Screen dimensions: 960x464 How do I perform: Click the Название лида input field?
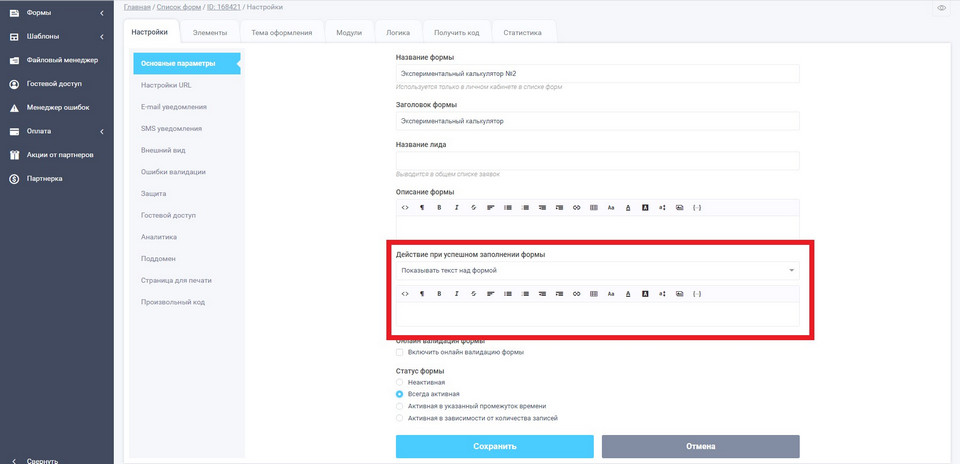(x=597, y=160)
